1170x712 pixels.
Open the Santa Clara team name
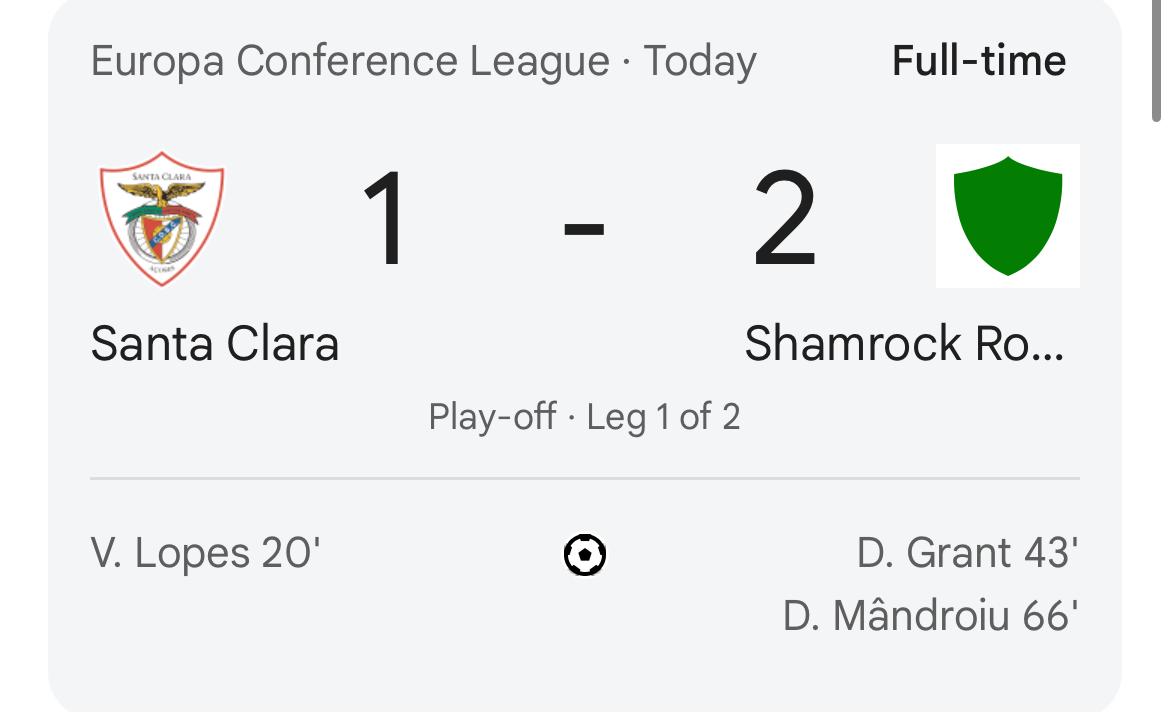click(215, 344)
